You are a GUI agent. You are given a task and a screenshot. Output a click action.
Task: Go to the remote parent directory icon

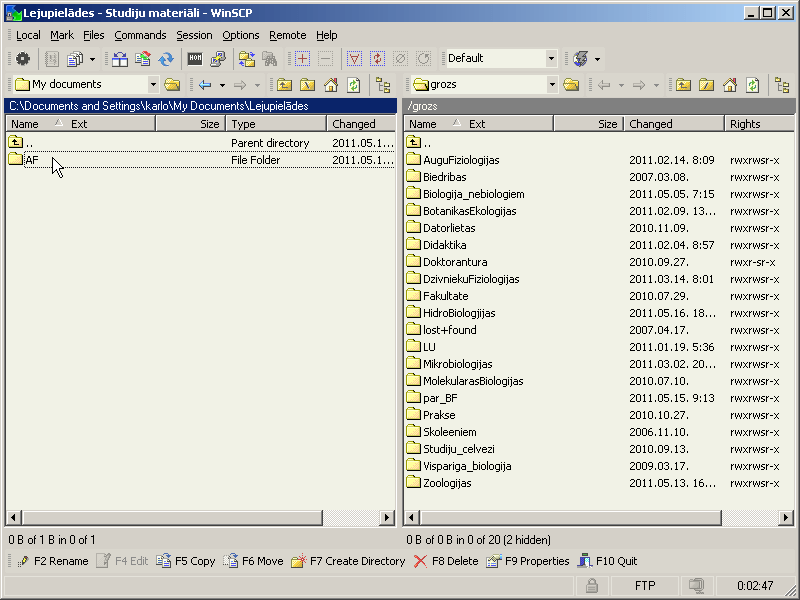tap(683, 85)
